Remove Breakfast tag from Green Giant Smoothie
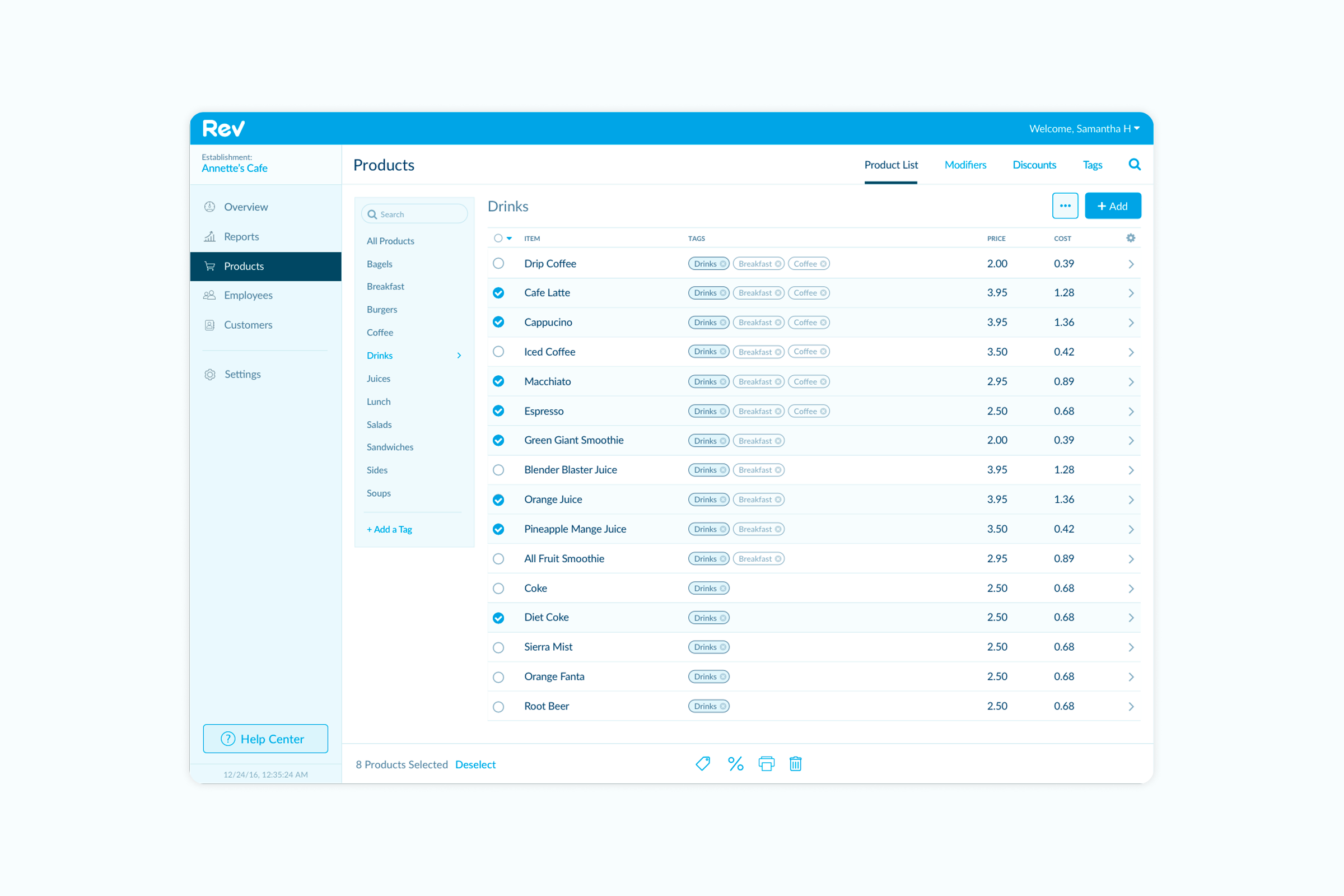Viewport: 1344px width, 896px height. (778, 441)
